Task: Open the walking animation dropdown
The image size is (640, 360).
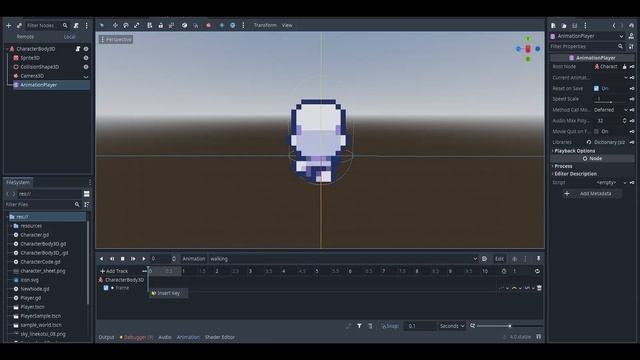Action: pos(343,259)
